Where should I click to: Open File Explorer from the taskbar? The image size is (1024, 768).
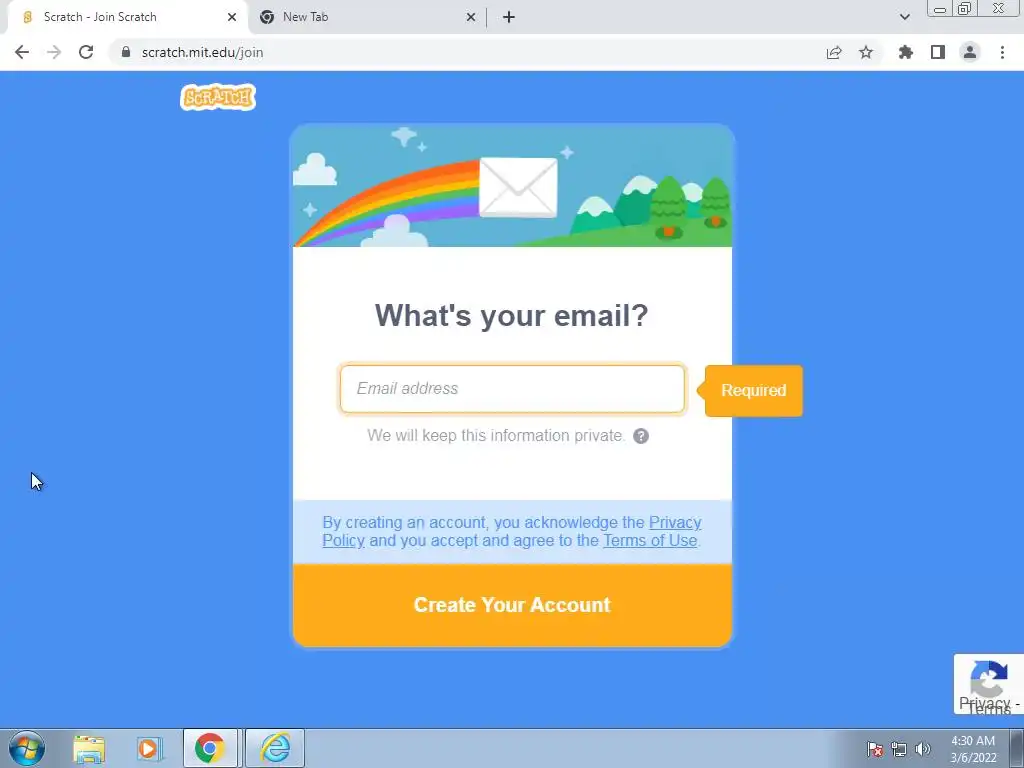(89, 748)
